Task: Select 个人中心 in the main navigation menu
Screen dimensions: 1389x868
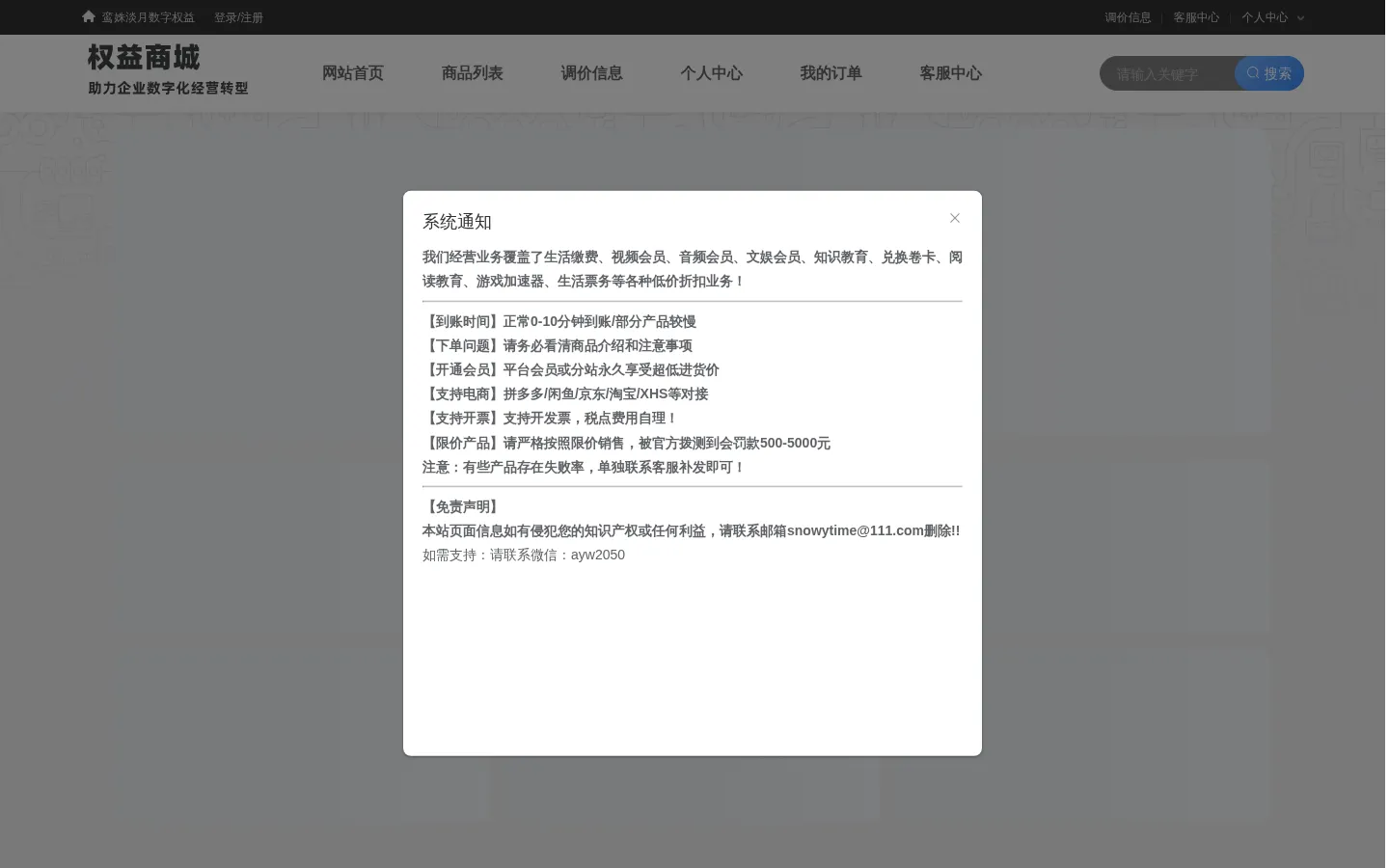Action: [712, 73]
